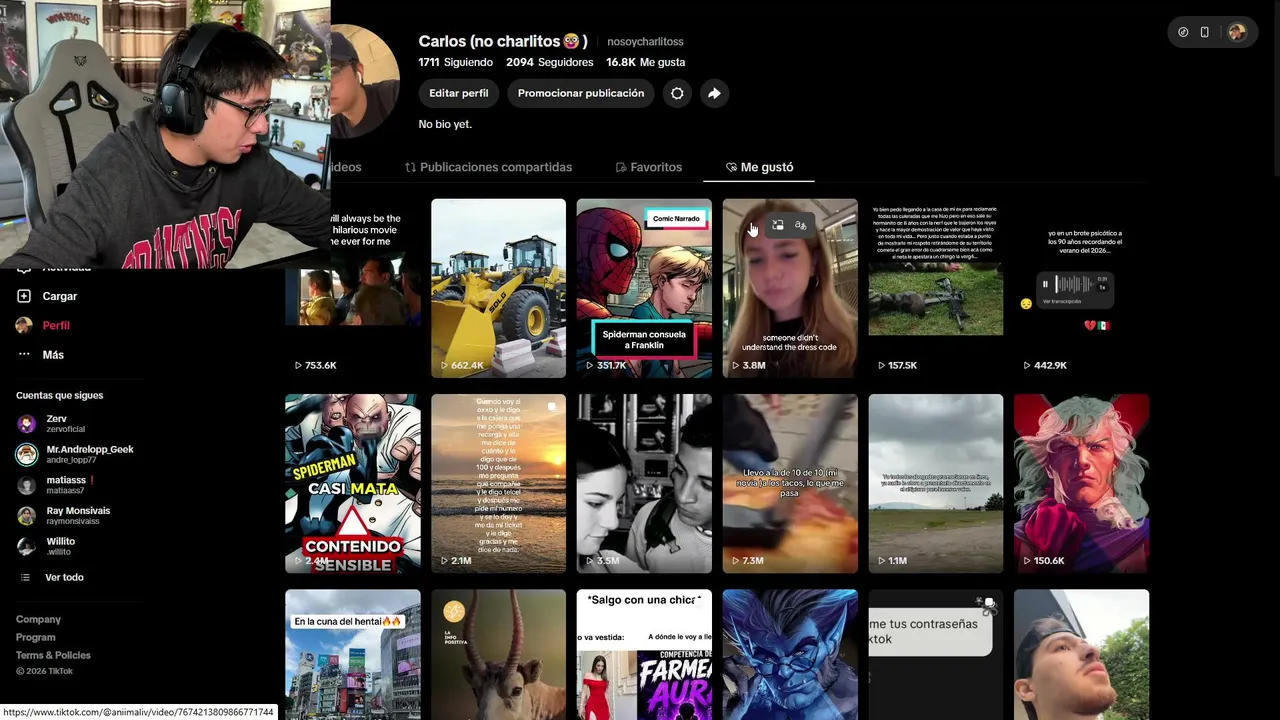Click the heart icon on Me gustó tab
The image size is (1280, 720).
click(731, 167)
